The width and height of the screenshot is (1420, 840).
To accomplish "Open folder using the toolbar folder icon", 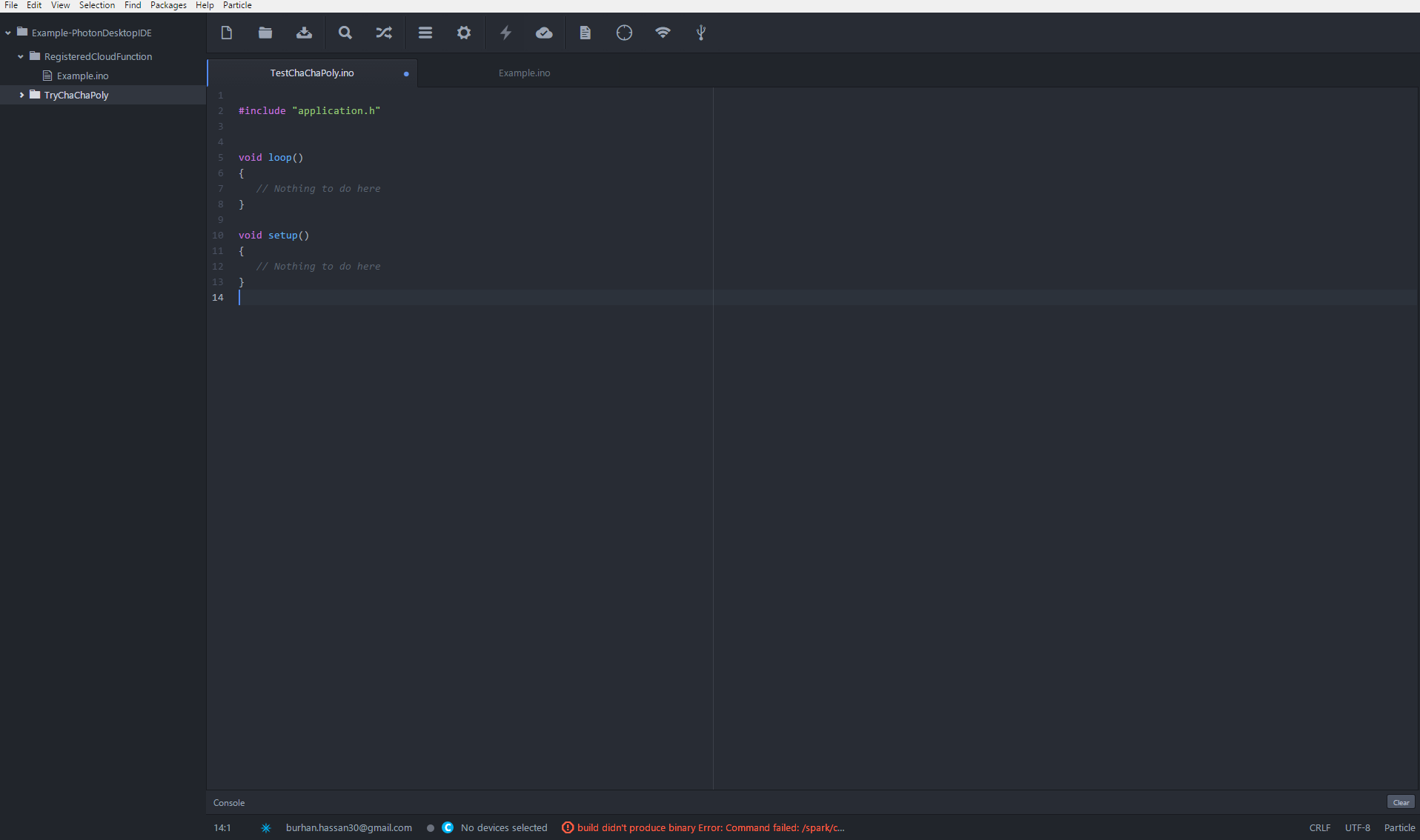I will point(265,33).
